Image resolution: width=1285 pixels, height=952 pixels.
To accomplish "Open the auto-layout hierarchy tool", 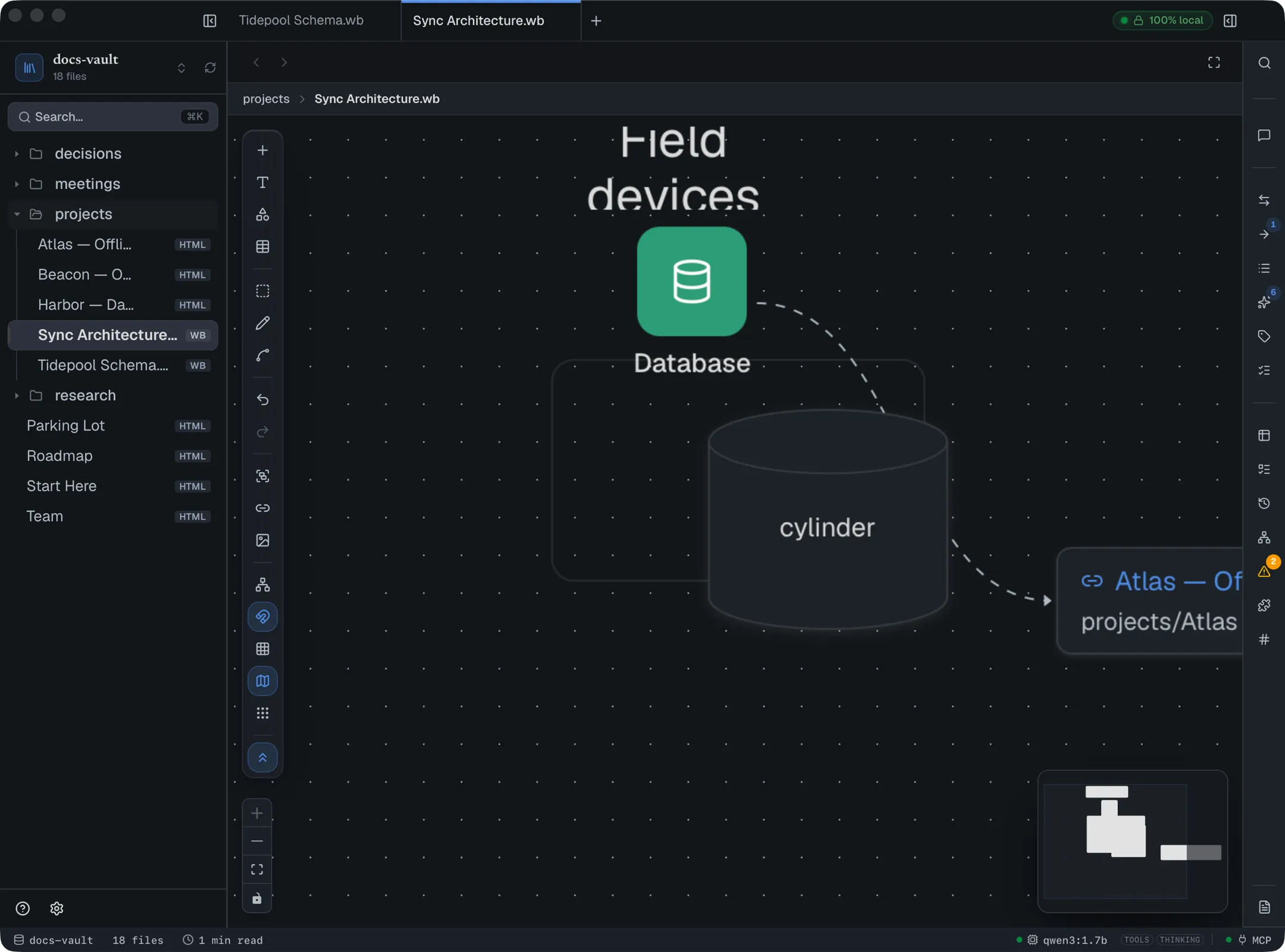I will (262, 585).
